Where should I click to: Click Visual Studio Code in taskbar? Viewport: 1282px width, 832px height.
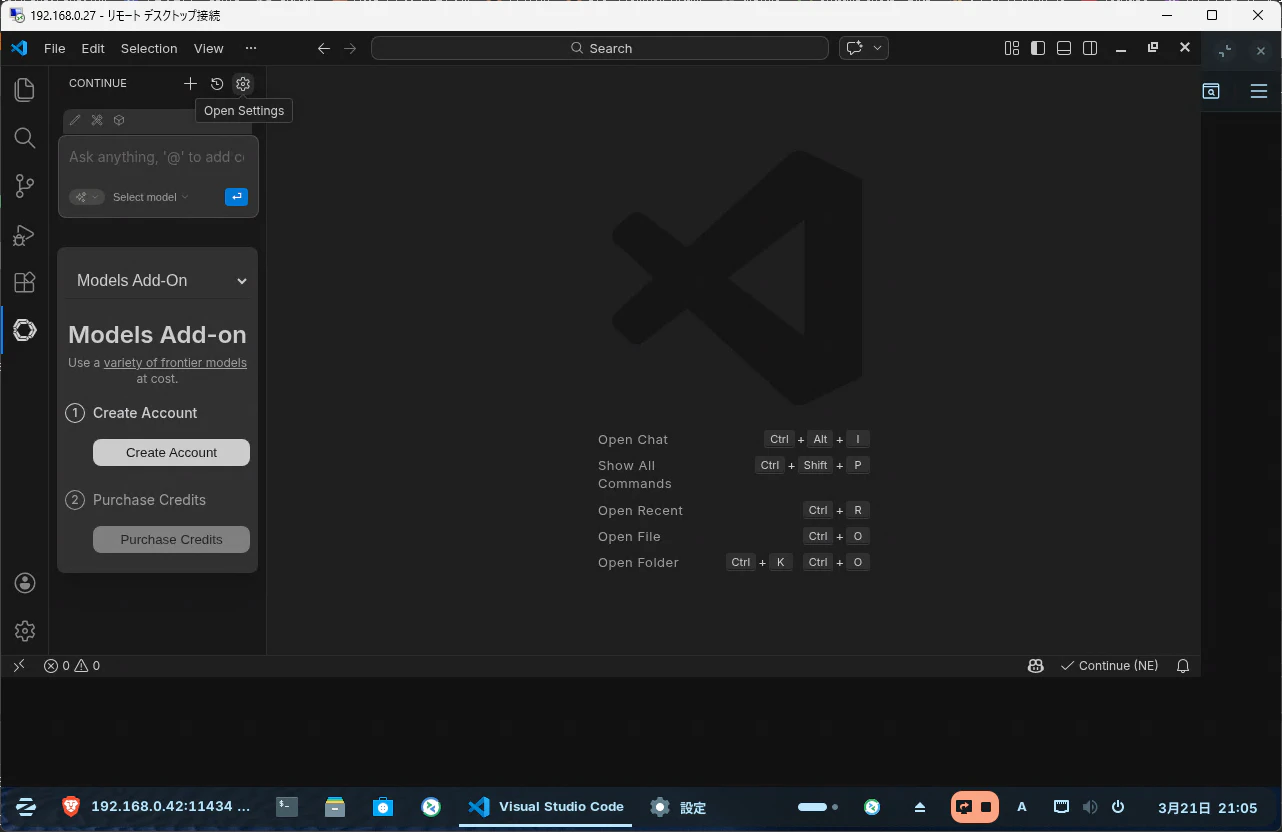tap(546, 807)
